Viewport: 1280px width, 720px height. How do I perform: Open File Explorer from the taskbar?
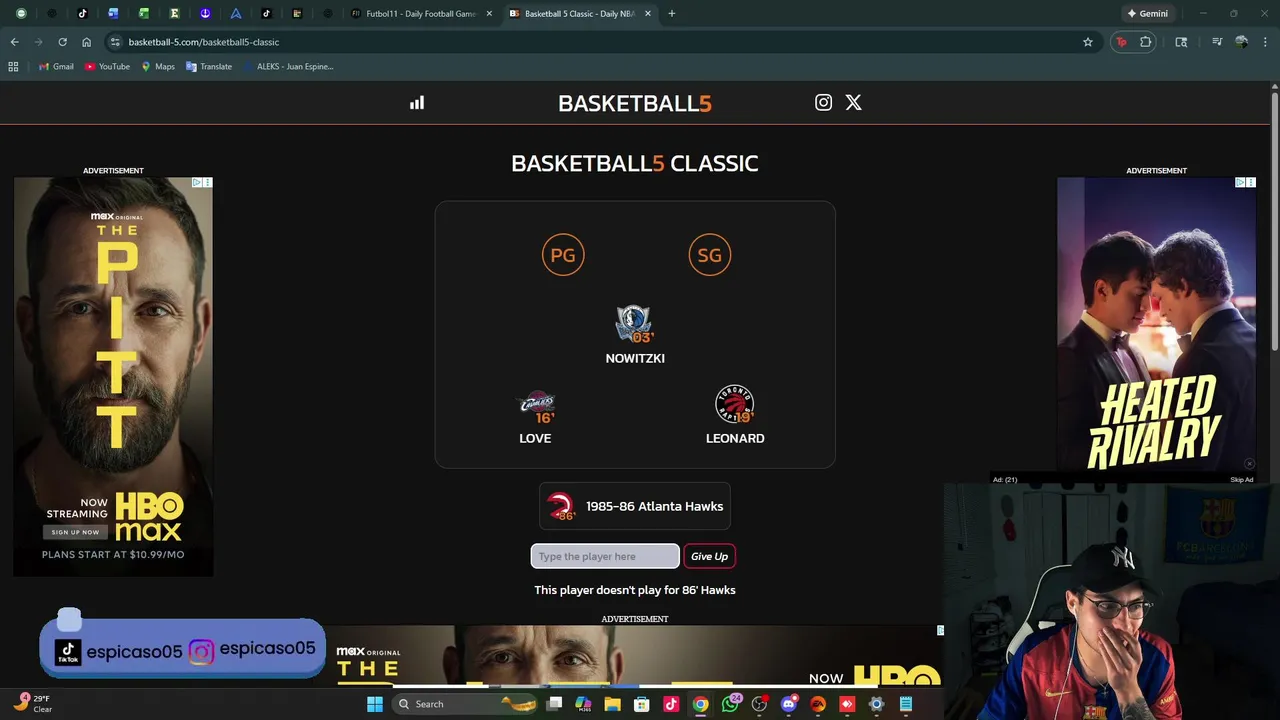tap(612, 704)
